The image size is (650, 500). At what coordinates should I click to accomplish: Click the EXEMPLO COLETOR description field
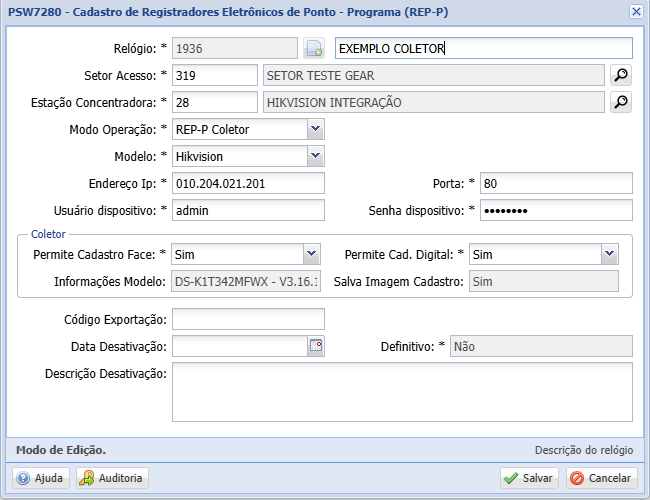[484, 48]
